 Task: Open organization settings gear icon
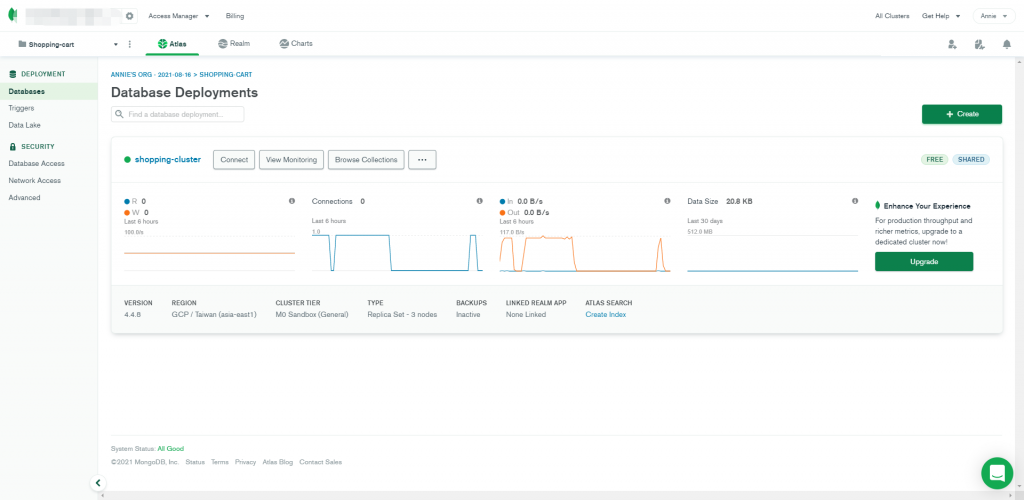tap(129, 16)
